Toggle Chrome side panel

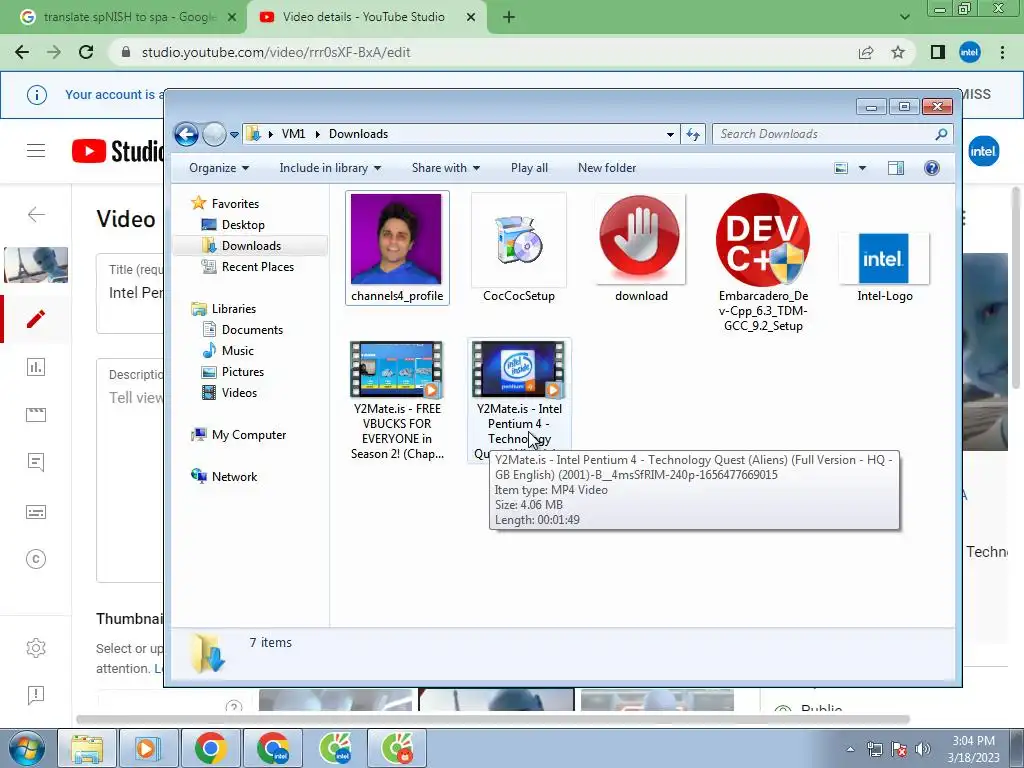[938, 52]
